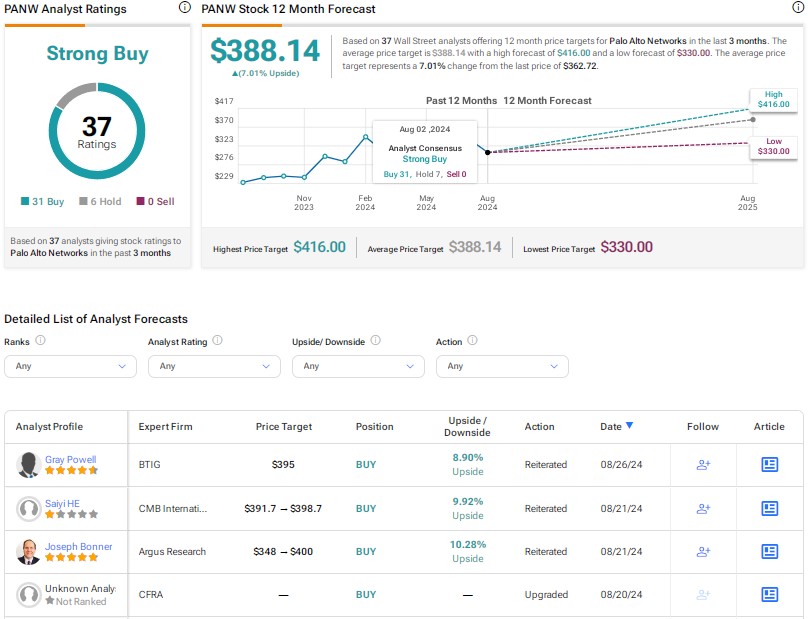Screen dimensions: 808x619
Task: Open article for Argus Research rating
Action: [x=769, y=551]
